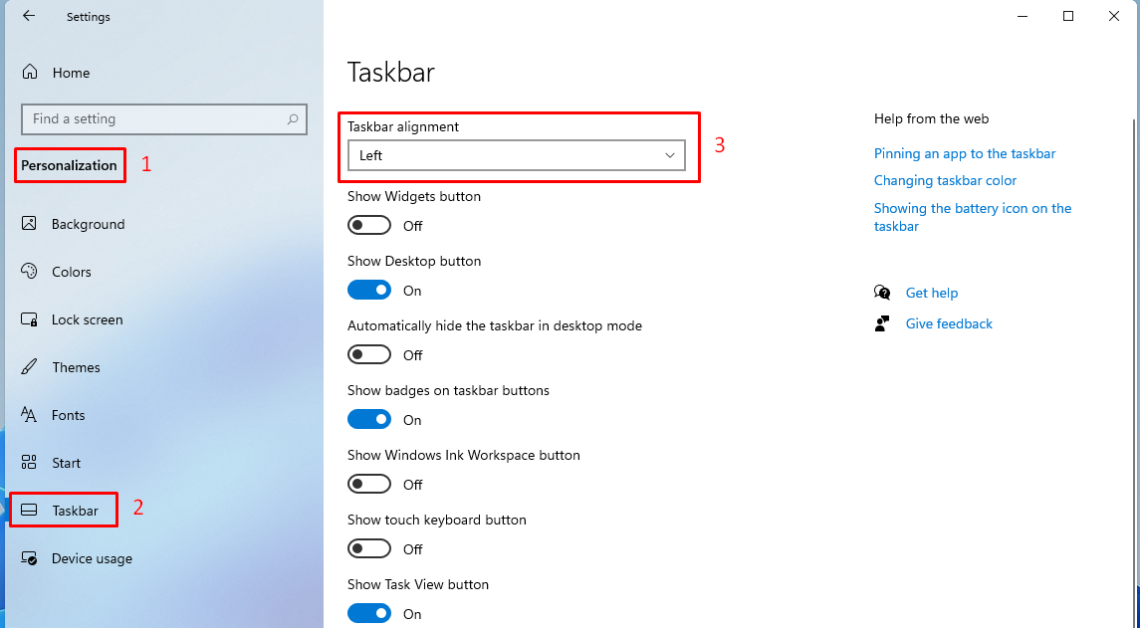The image size is (1140, 628).
Task: Select the Start settings icon
Action: 29,462
